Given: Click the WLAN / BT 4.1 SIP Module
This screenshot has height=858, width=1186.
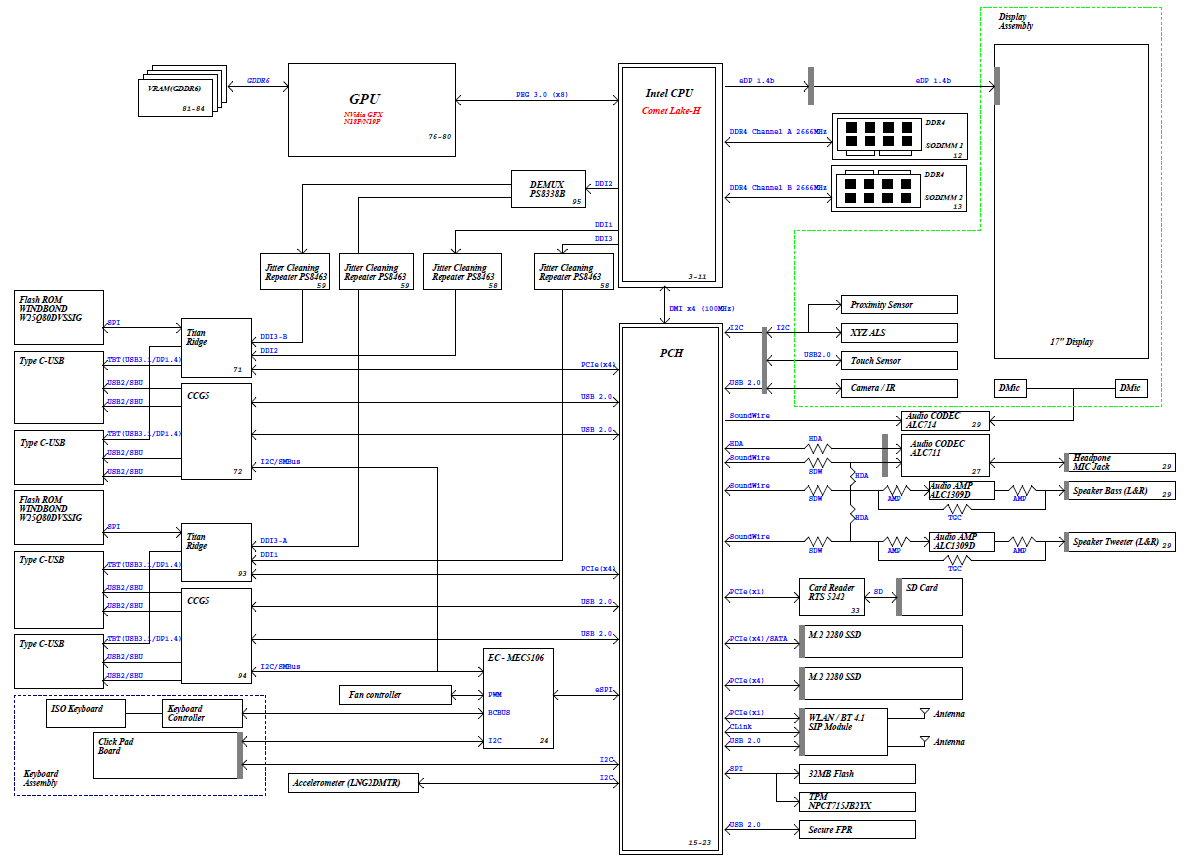Looking at the screenshot, I should click(x=845, y=733).
